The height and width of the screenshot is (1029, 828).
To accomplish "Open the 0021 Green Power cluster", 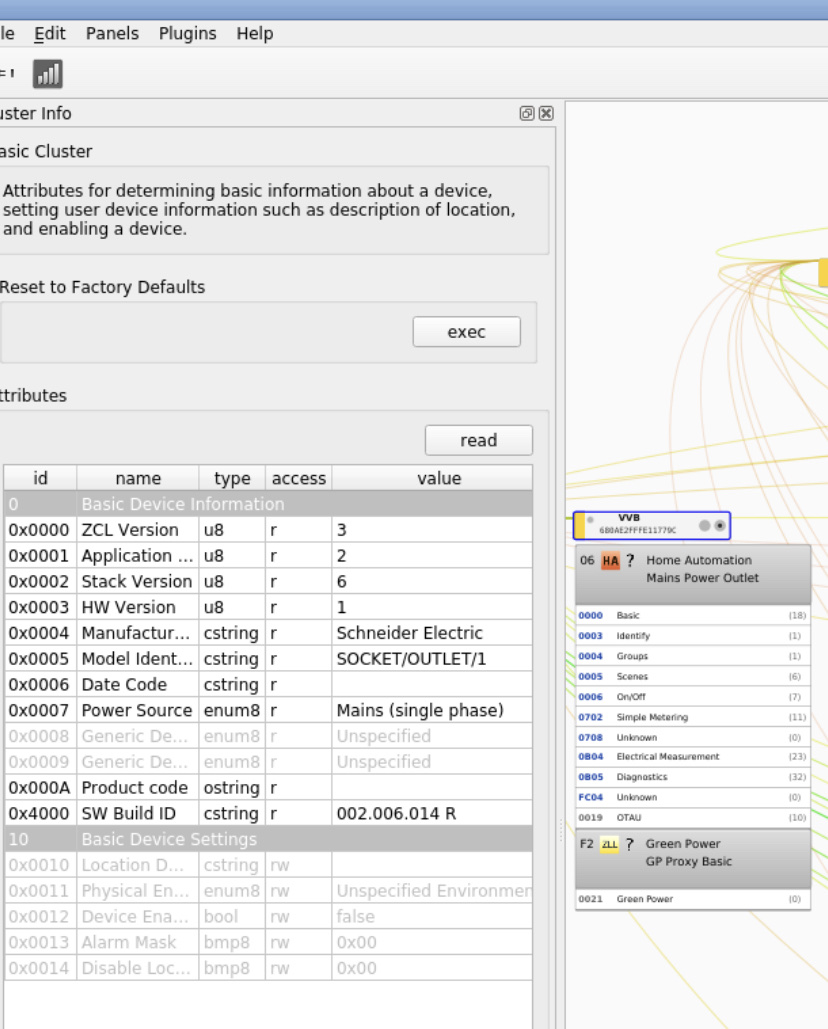I will (x=693, y=899).
